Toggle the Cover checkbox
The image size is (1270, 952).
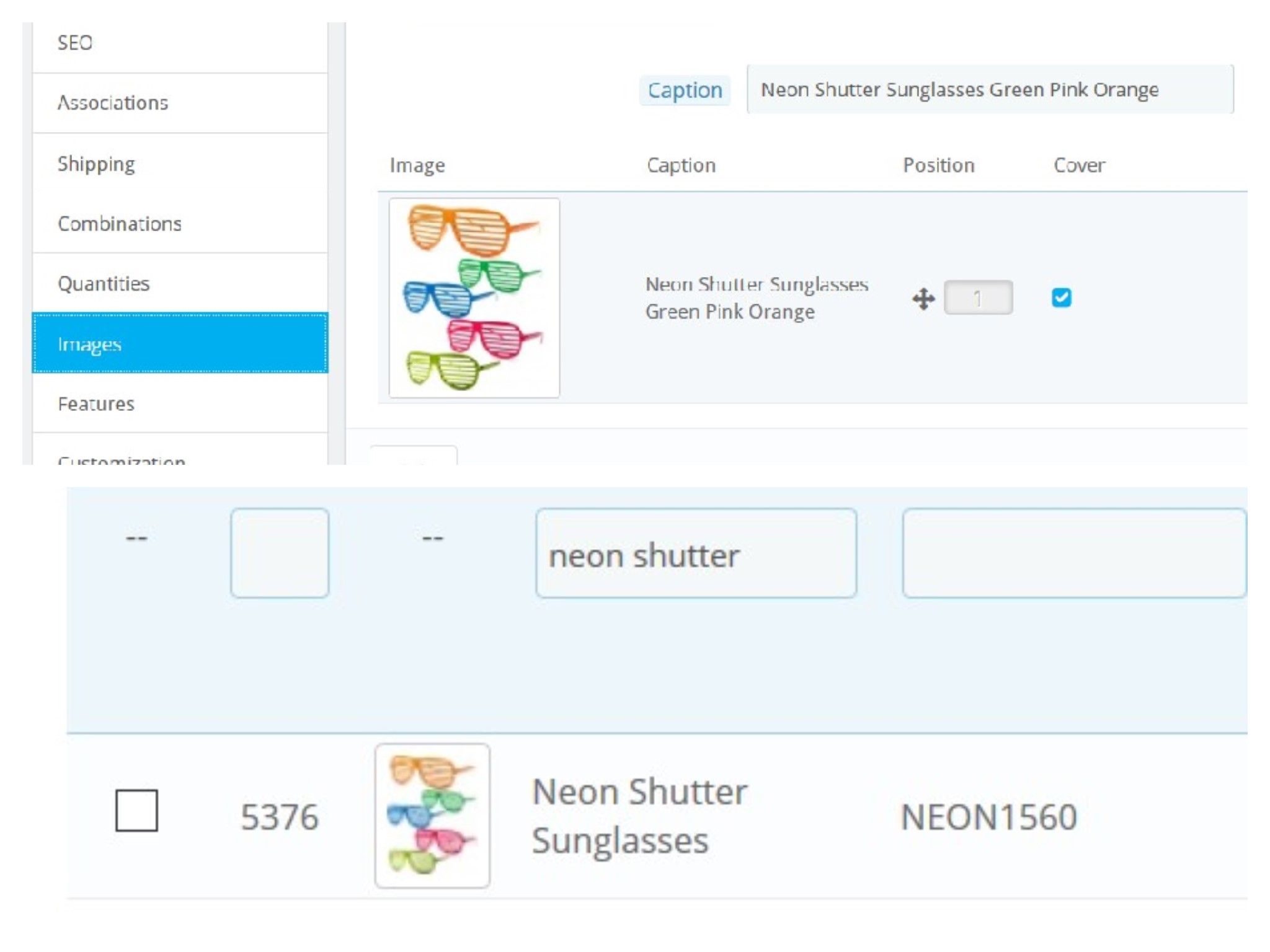click(1061, 297)
